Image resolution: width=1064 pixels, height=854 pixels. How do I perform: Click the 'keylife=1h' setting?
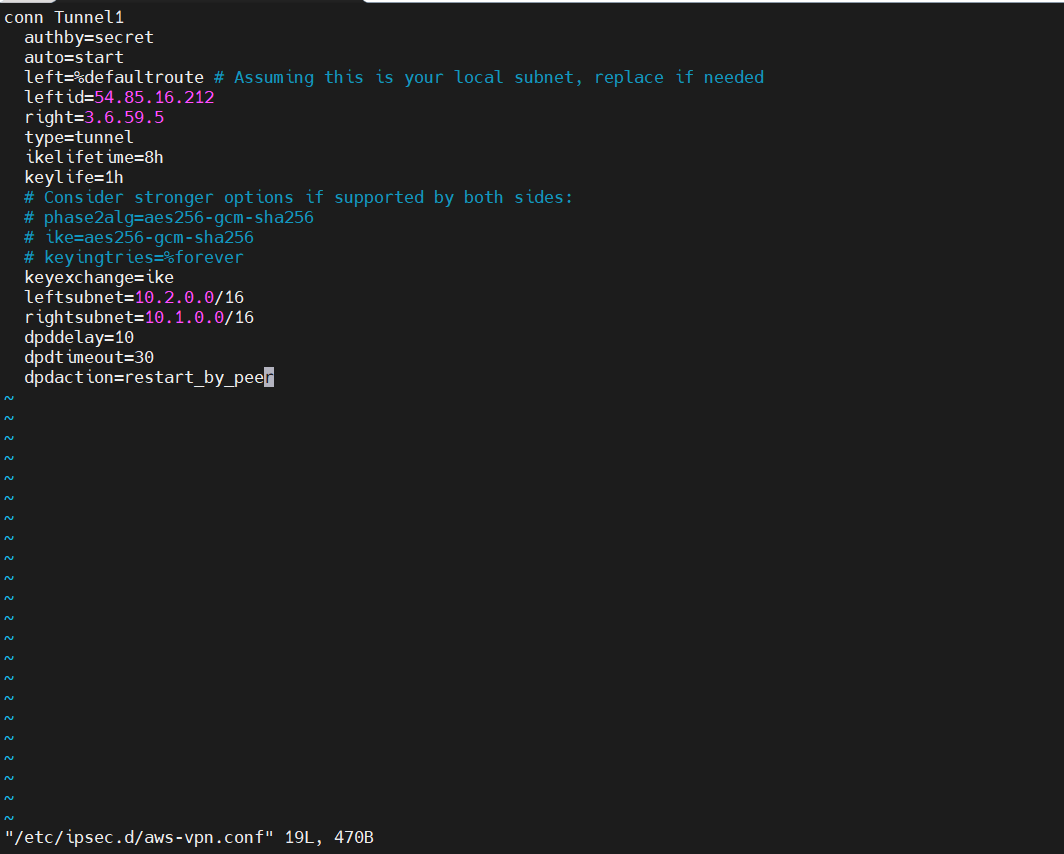point(74,178)
